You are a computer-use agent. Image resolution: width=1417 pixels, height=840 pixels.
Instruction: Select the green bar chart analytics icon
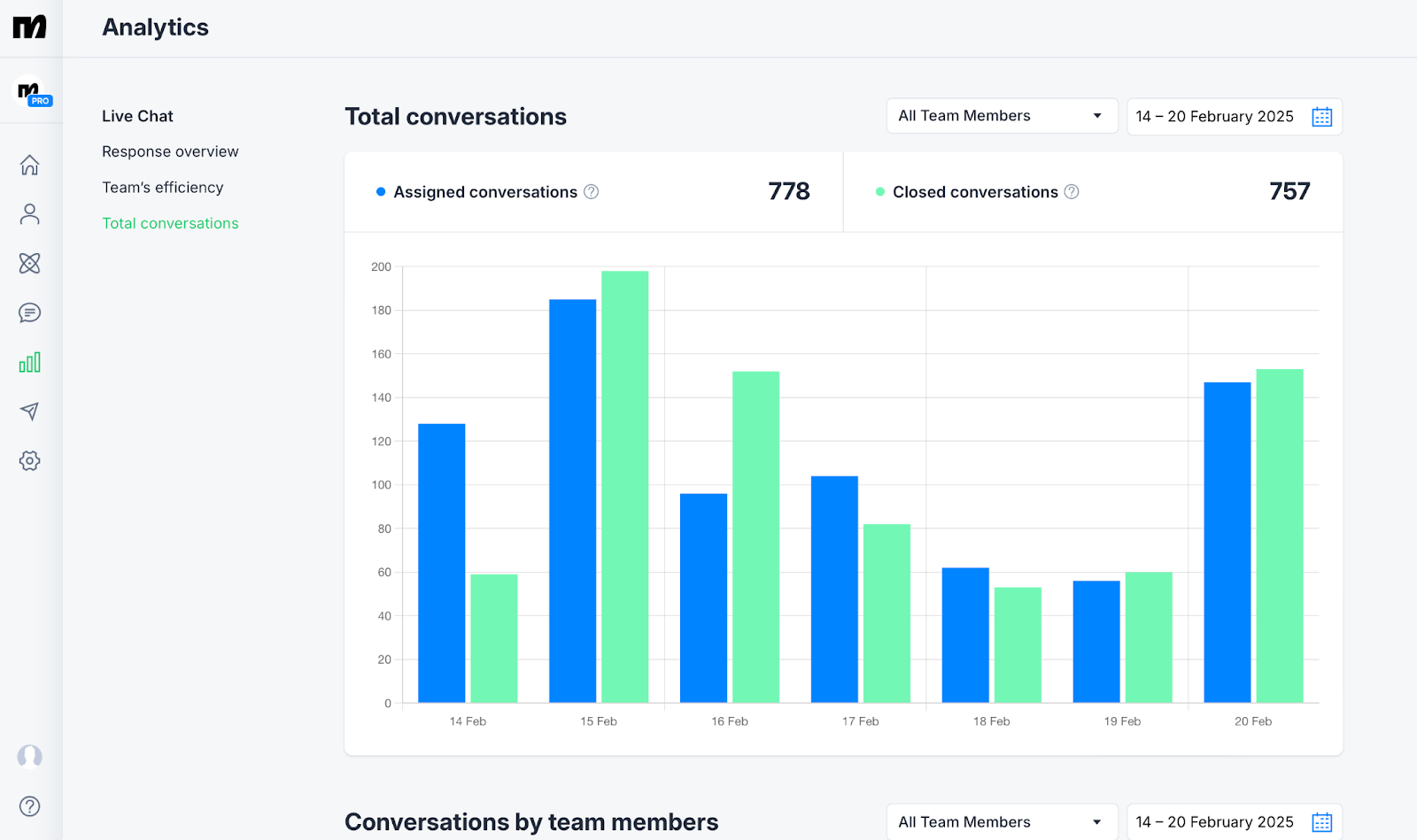coord(30,362)
